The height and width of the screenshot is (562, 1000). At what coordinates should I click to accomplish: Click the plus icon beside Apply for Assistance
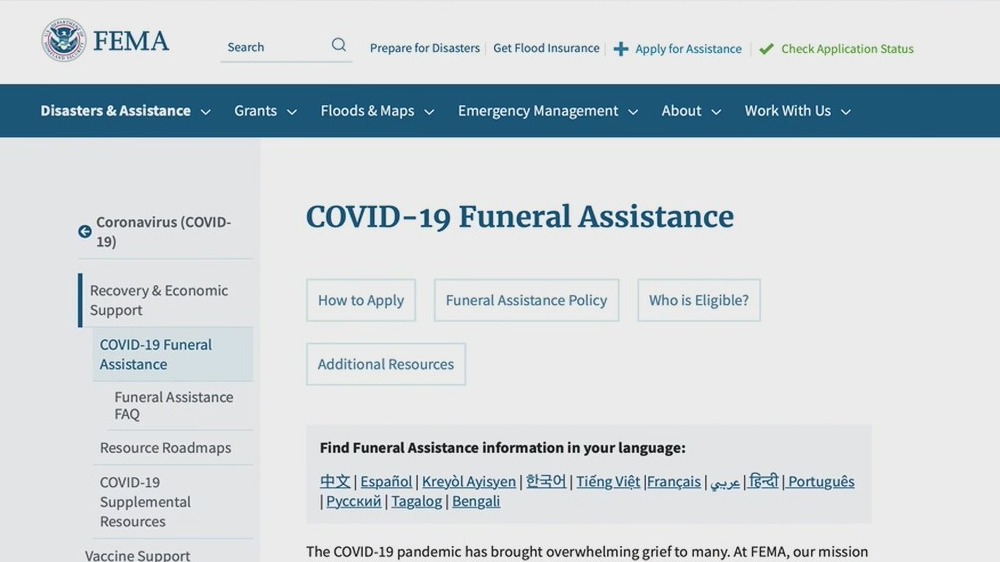[x=621, y=48]
